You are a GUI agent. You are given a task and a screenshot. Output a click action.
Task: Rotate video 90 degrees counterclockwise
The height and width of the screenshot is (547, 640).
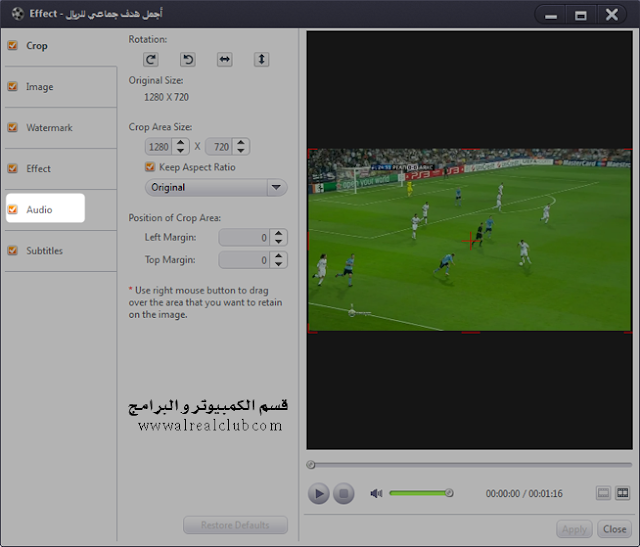pos(188,60)
